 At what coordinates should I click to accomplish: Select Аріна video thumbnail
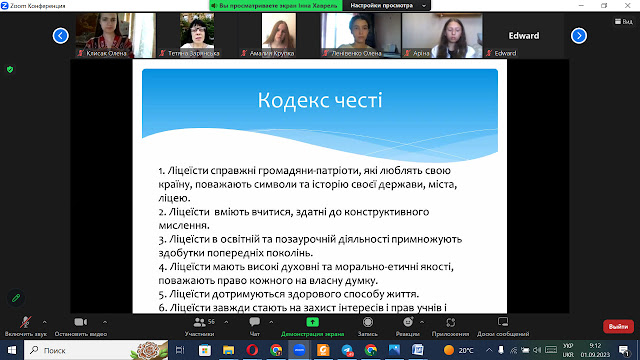click(442, 35)
